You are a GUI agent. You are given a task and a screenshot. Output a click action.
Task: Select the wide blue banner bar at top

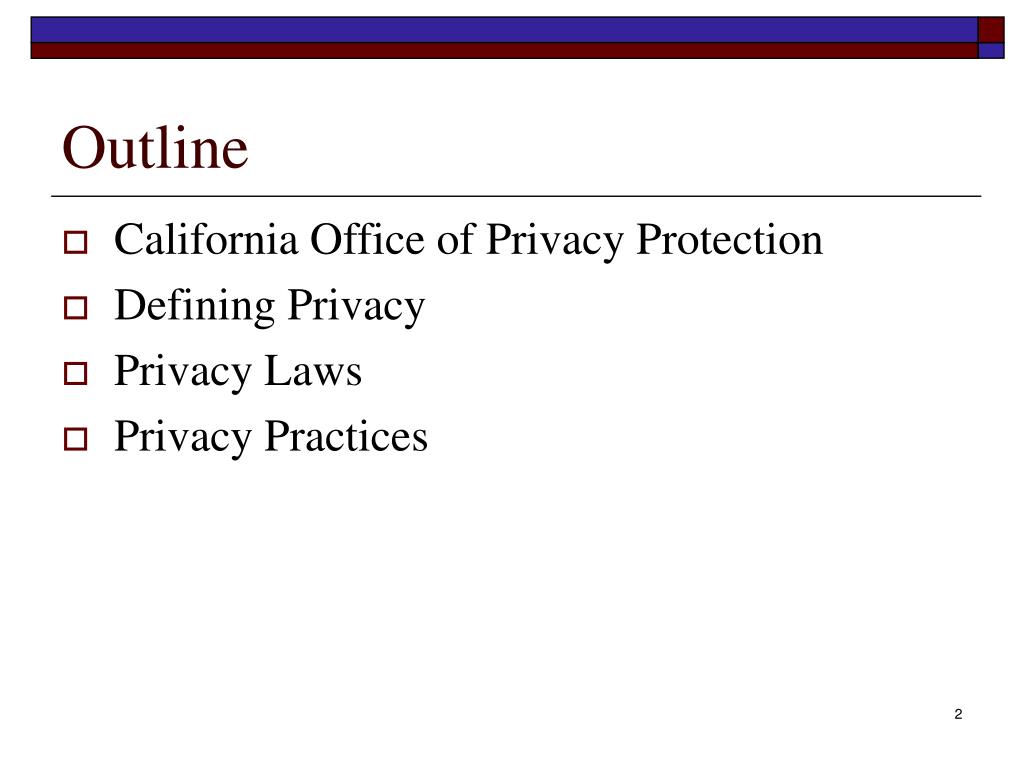[x=504, y=30]
